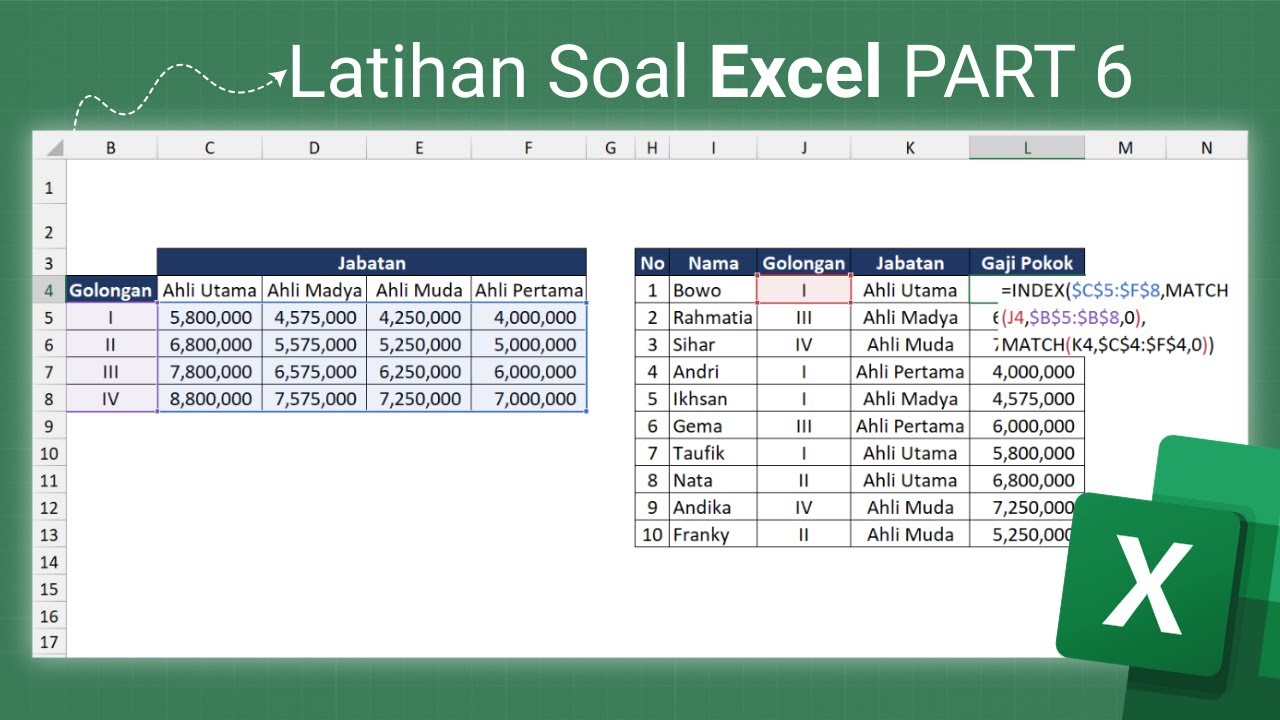The width and height of the screenshot is (1280, 720).
Task: Click the name cell Ikhsan
Action: point(713,399)
